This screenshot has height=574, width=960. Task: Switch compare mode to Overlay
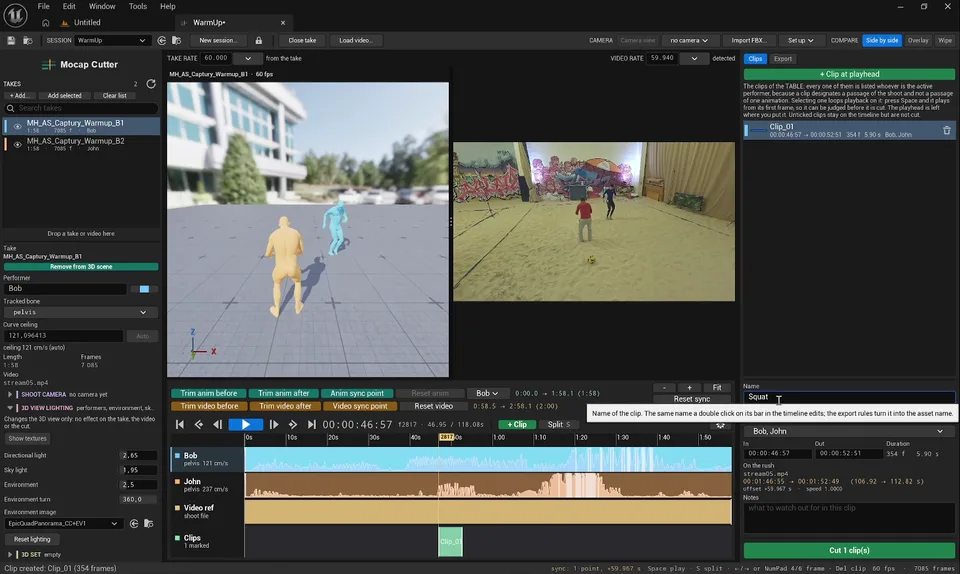click(918, 40)
